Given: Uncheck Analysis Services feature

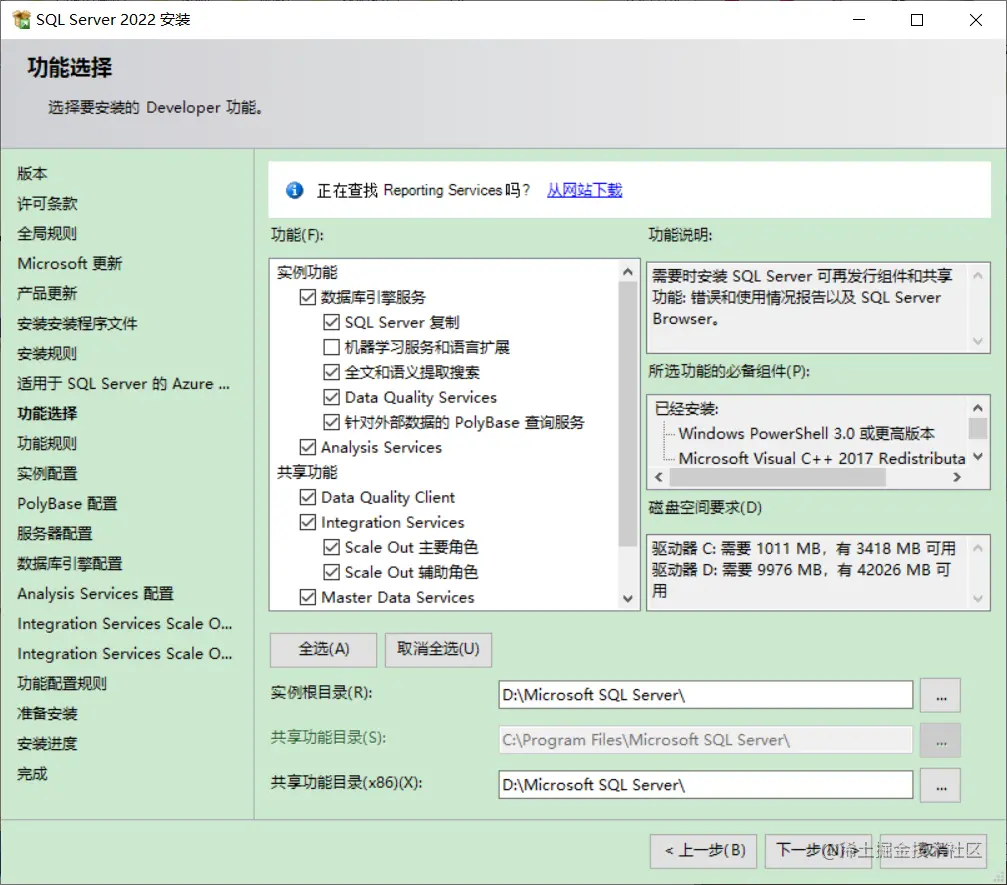Looking at the screenshot, I should (308, 447).
